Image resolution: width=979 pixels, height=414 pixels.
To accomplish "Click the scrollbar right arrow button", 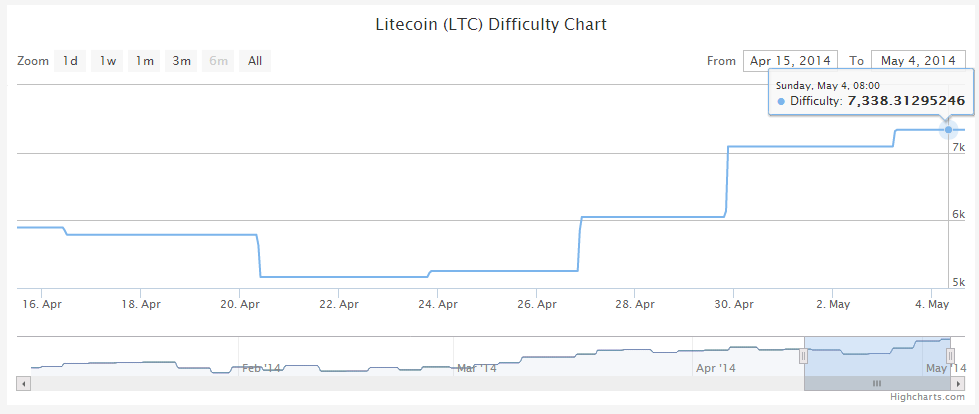I will point(958,383).
